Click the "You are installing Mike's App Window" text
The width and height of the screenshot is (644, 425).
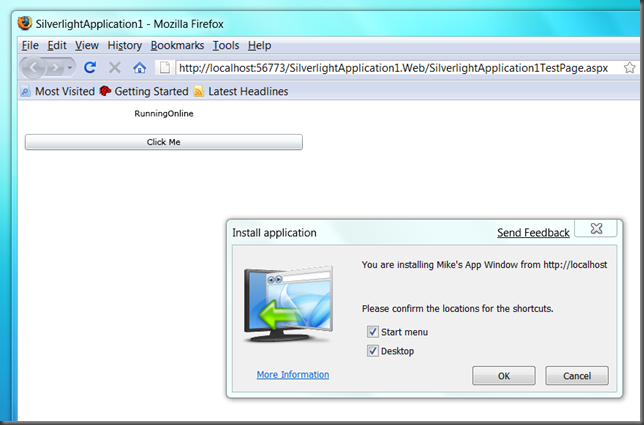484,265
